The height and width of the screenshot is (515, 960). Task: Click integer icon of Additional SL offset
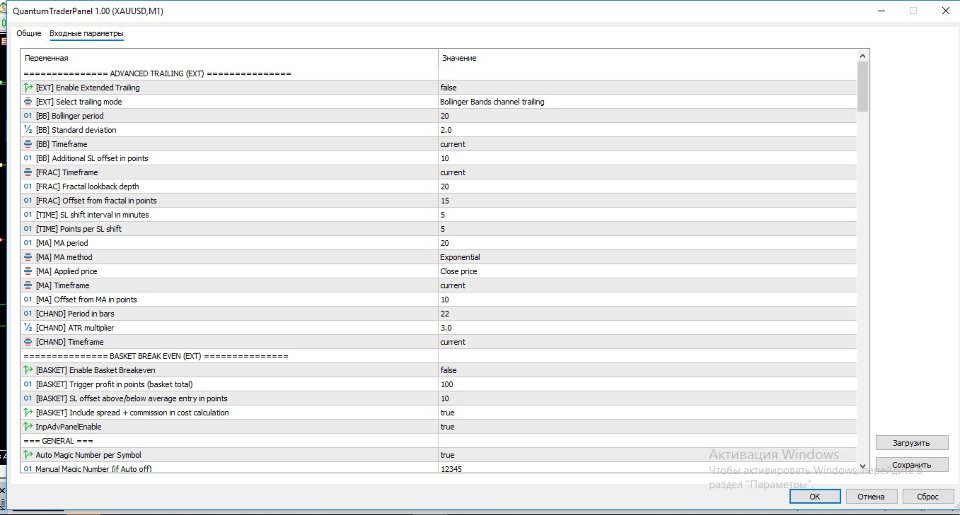tap(28, 158)
